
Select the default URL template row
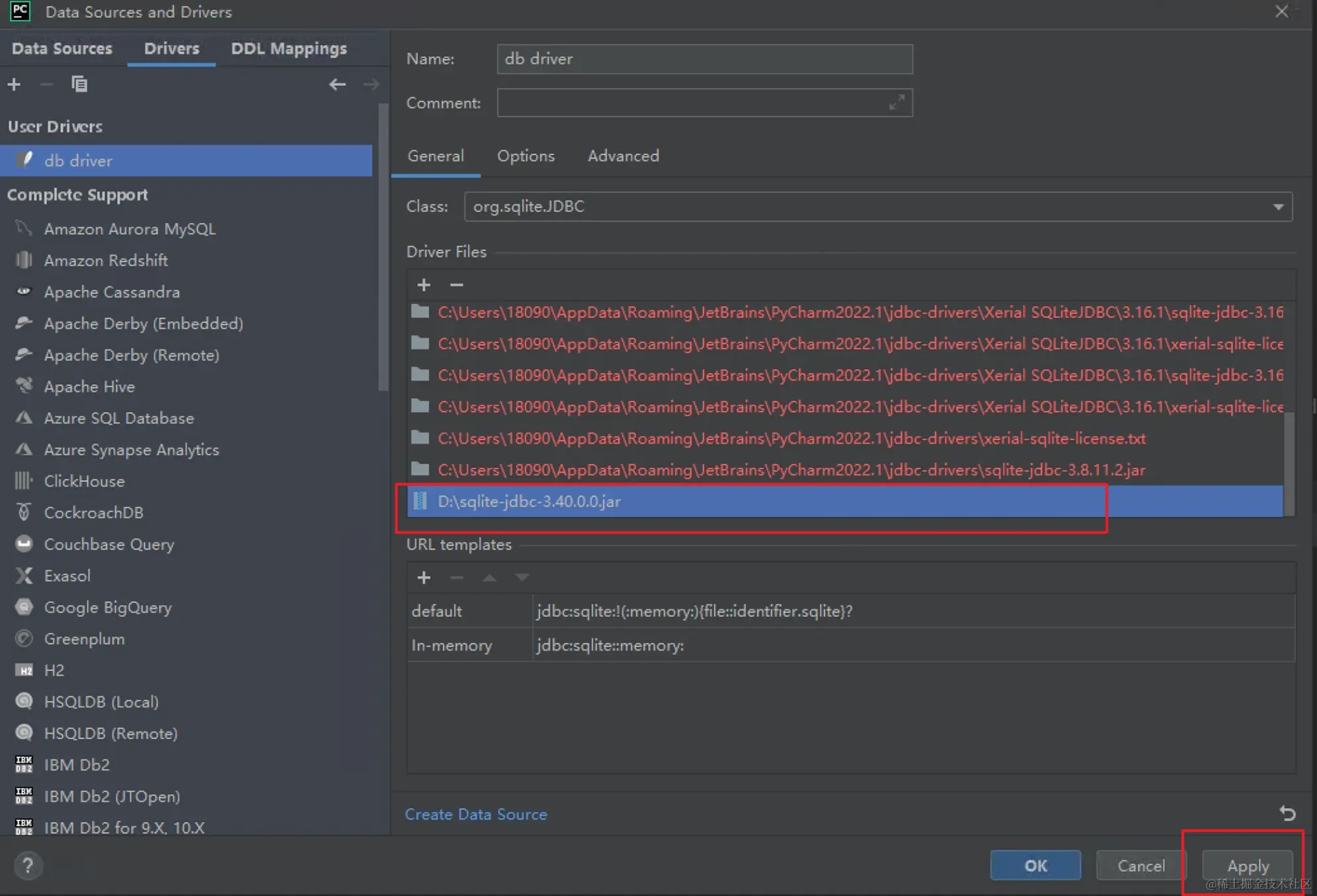851,611
